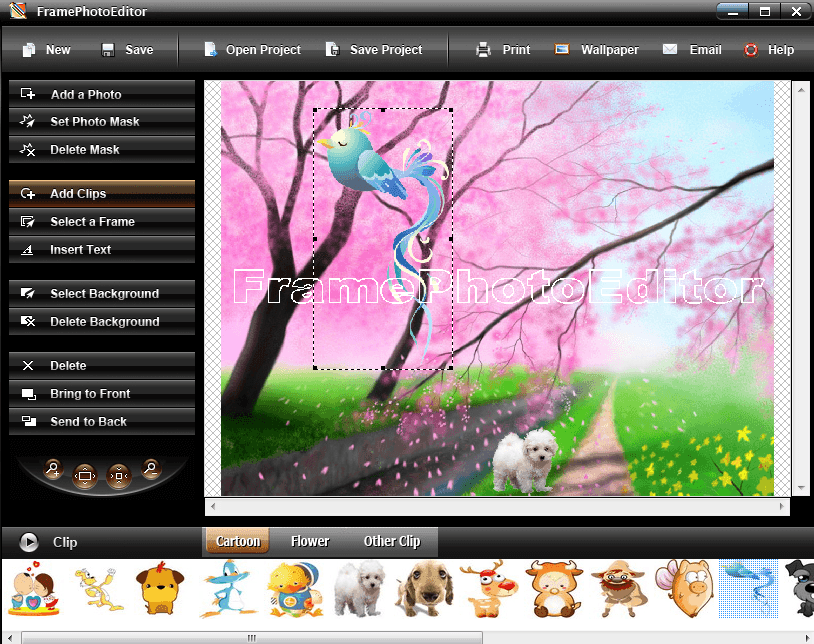Click the fit-to-window zoom icon
This screenshot has width=814, height=644.
click(x=85, y=475)
